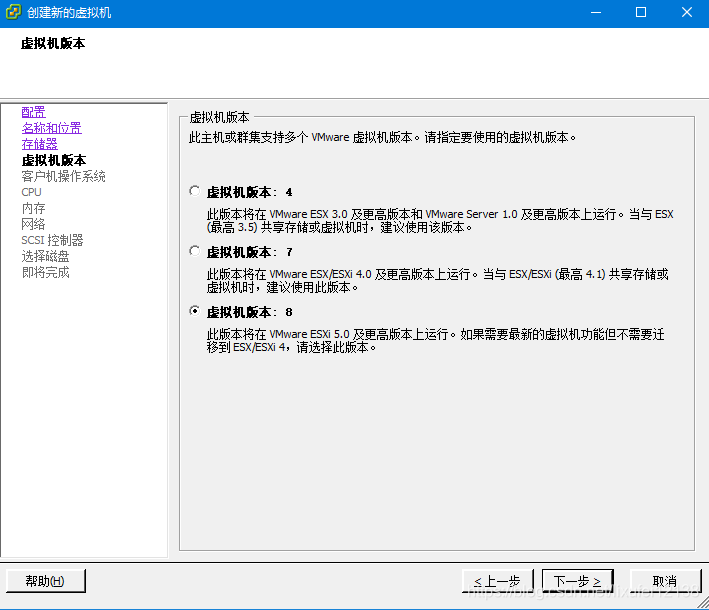Select virtual machine version 8 radio button
The height and width of the screenshot is (610, 709).
(195, 311)
